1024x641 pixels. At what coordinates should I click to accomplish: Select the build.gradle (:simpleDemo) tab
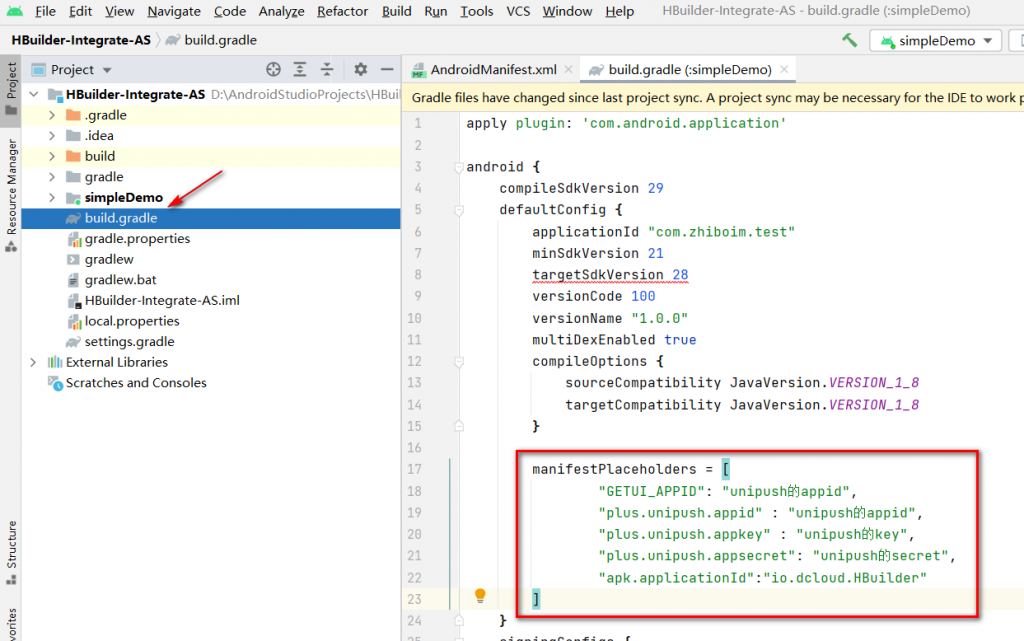point(688,69)
